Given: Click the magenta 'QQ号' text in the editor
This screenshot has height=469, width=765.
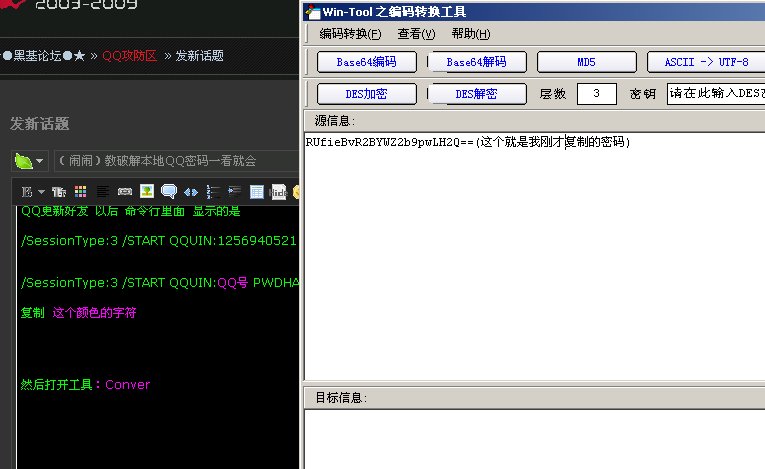Looking at the screenshot, I should coord(233,283).
